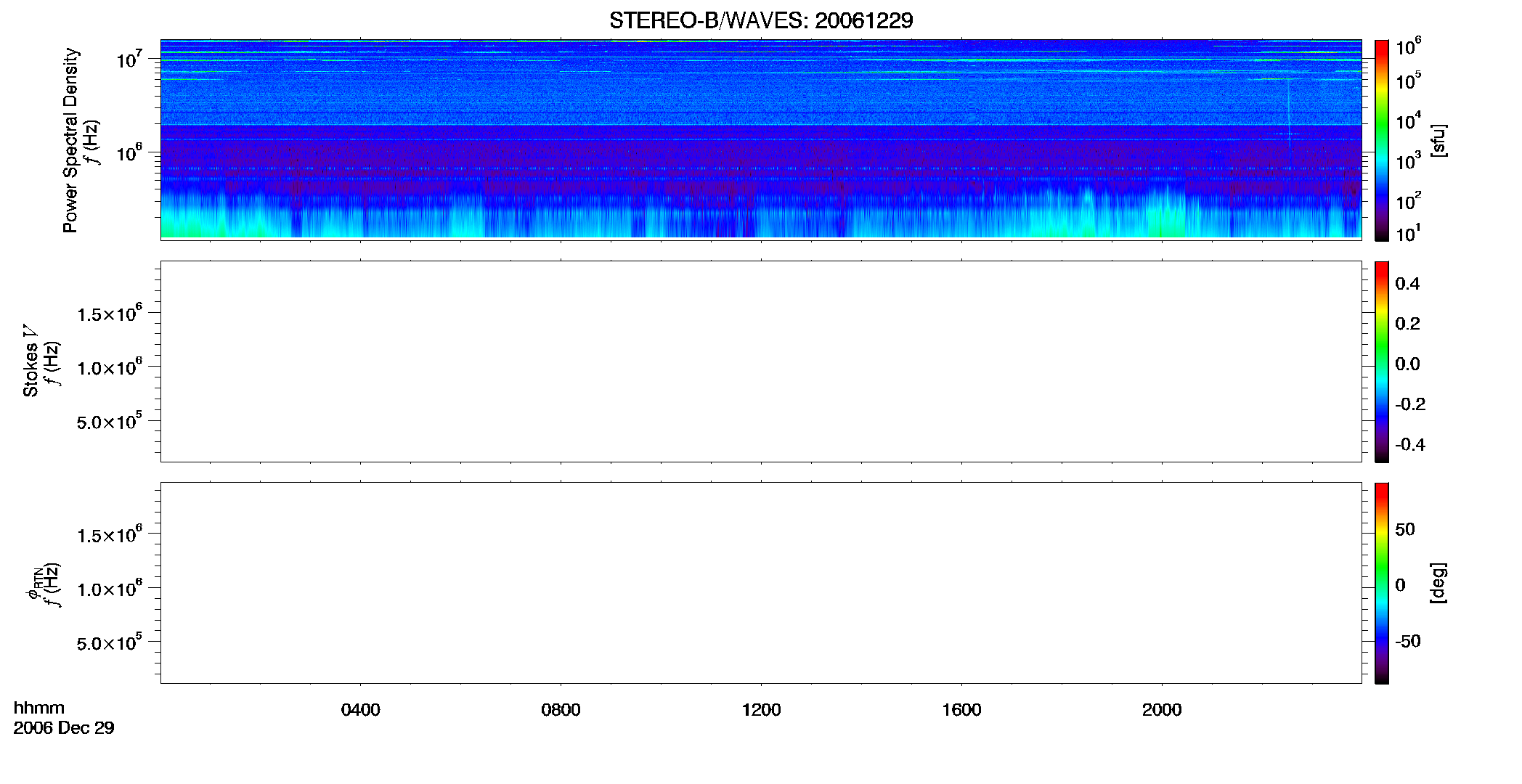Click inside the empty phi RTN panel
This screenshot has height=784, width=1522.
[x=761, y=583]
